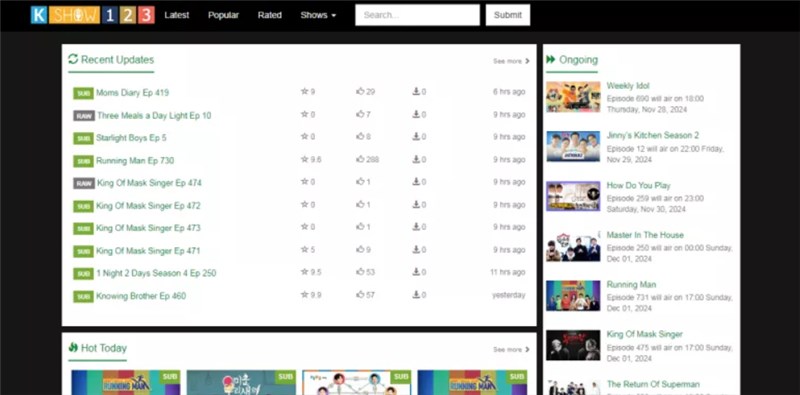Open 1 Night 2 Days Season 4 Ep 250

click(156, 273)
